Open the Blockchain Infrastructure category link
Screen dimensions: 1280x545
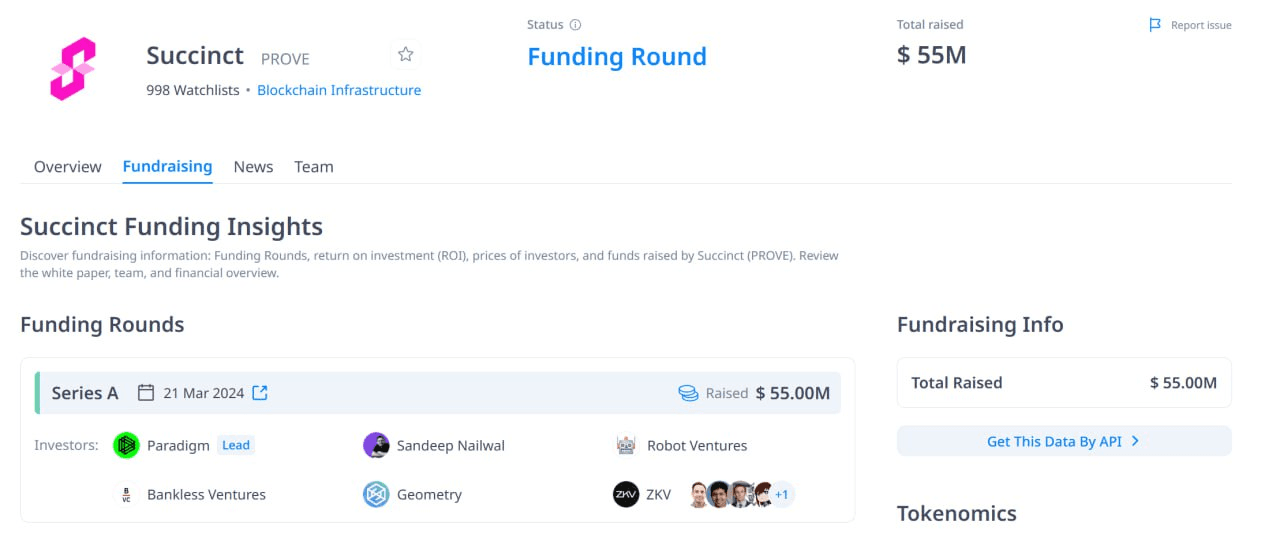point(339,90)
